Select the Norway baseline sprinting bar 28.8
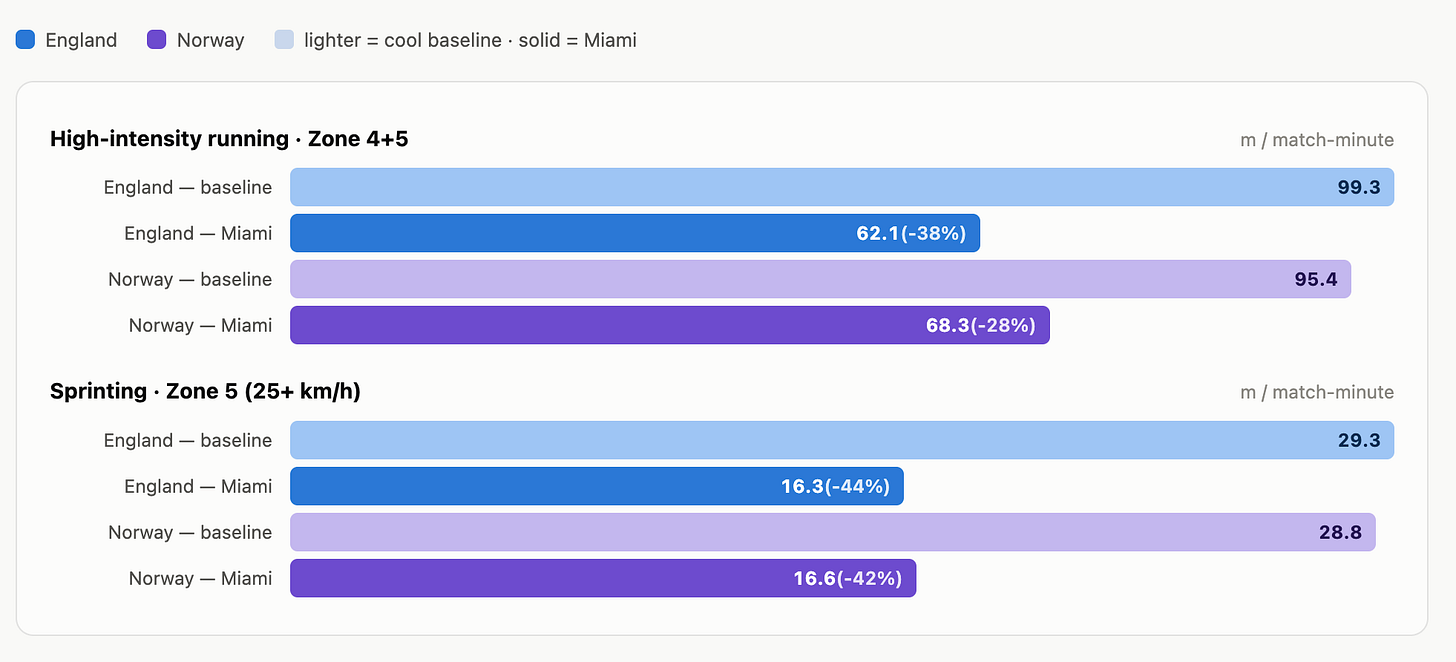Screen dimensions: 1456x662 (833, 532)
